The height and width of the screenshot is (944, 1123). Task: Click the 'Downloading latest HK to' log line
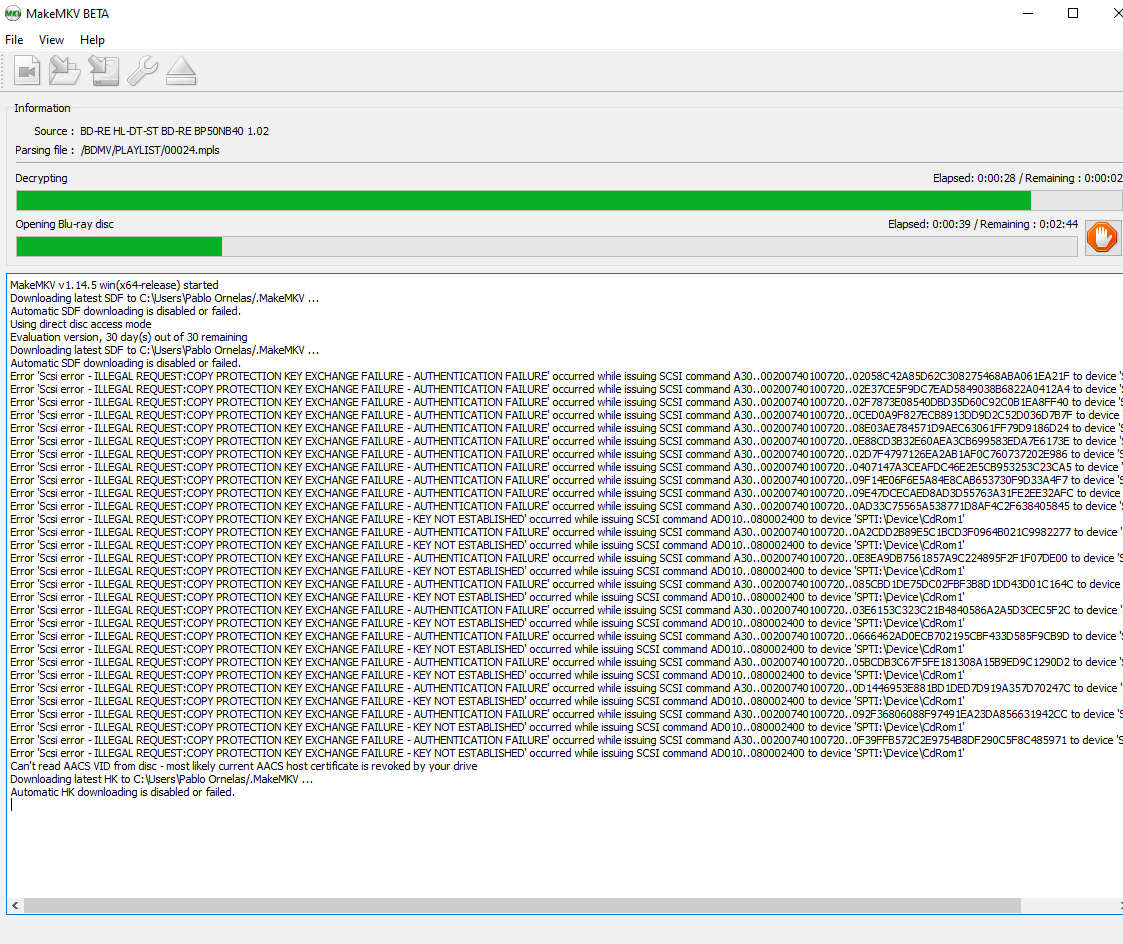click(x=161, y=779)
